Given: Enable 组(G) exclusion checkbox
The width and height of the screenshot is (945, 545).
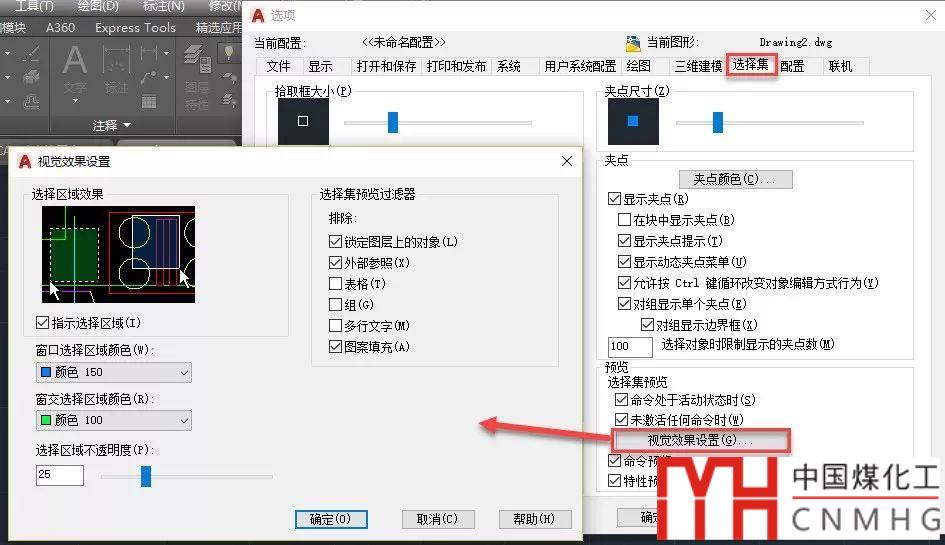Looking at the screenshot, I should click(x=336, y=304).
